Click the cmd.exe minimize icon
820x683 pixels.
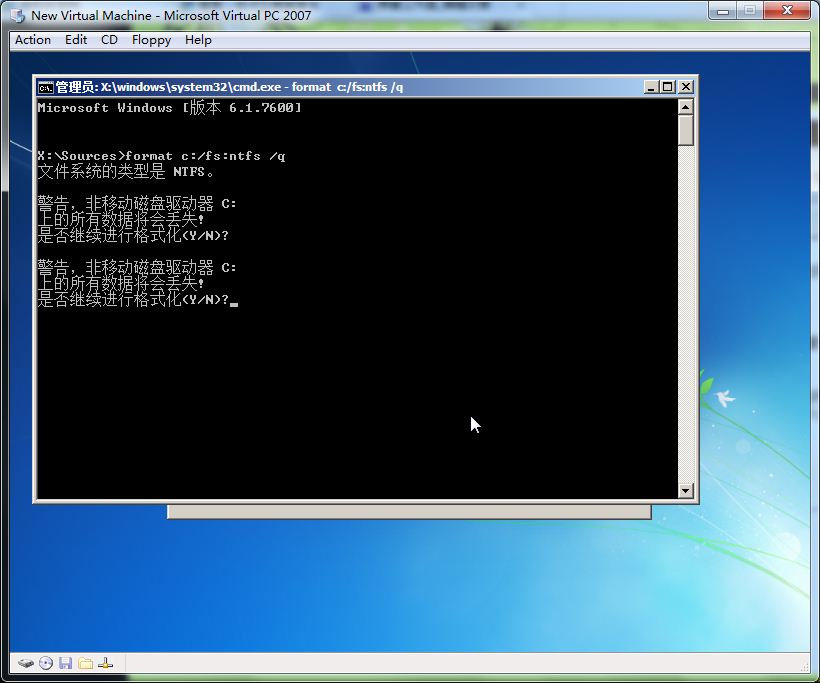(649, 87)
